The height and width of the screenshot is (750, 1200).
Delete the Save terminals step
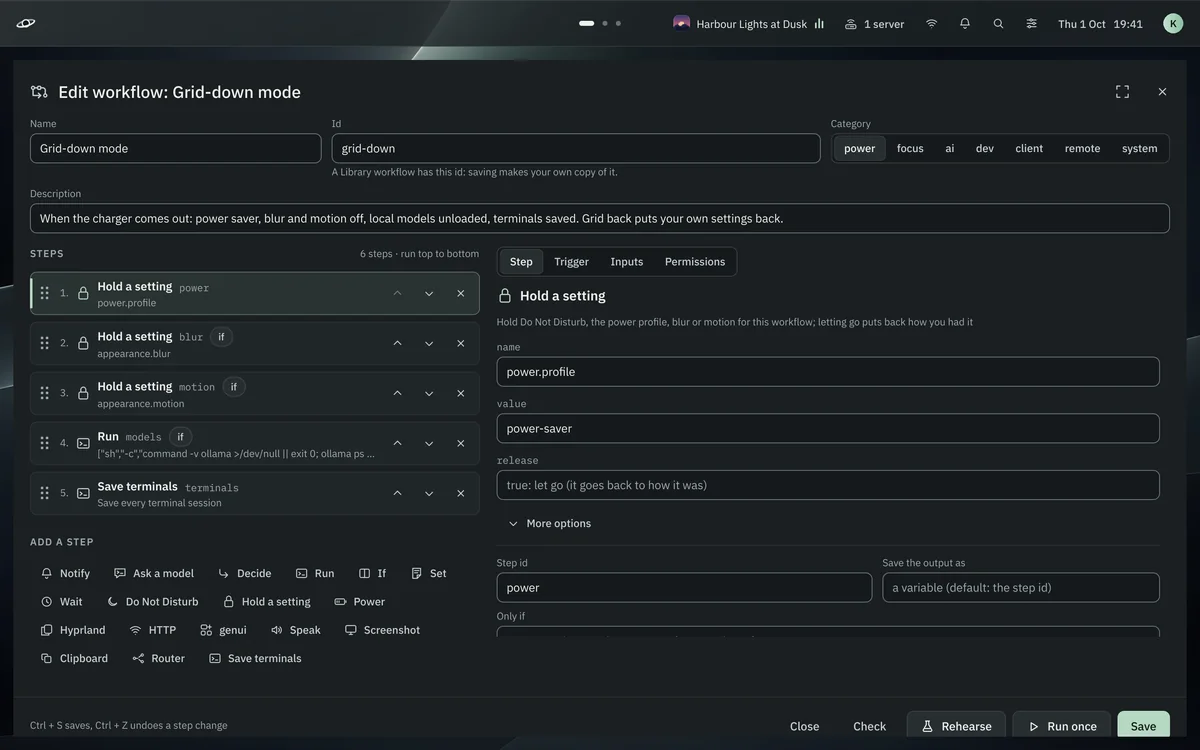461,493
